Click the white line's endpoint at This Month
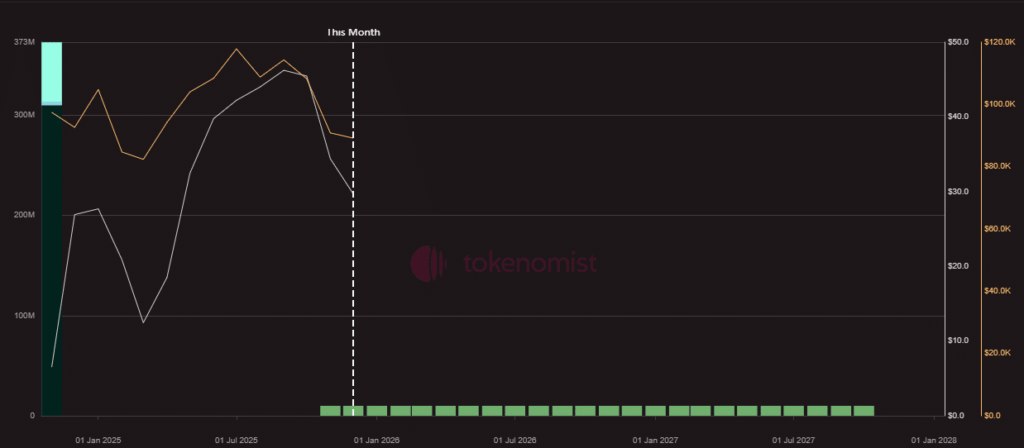1024x448 pixels. click(352, 191)
